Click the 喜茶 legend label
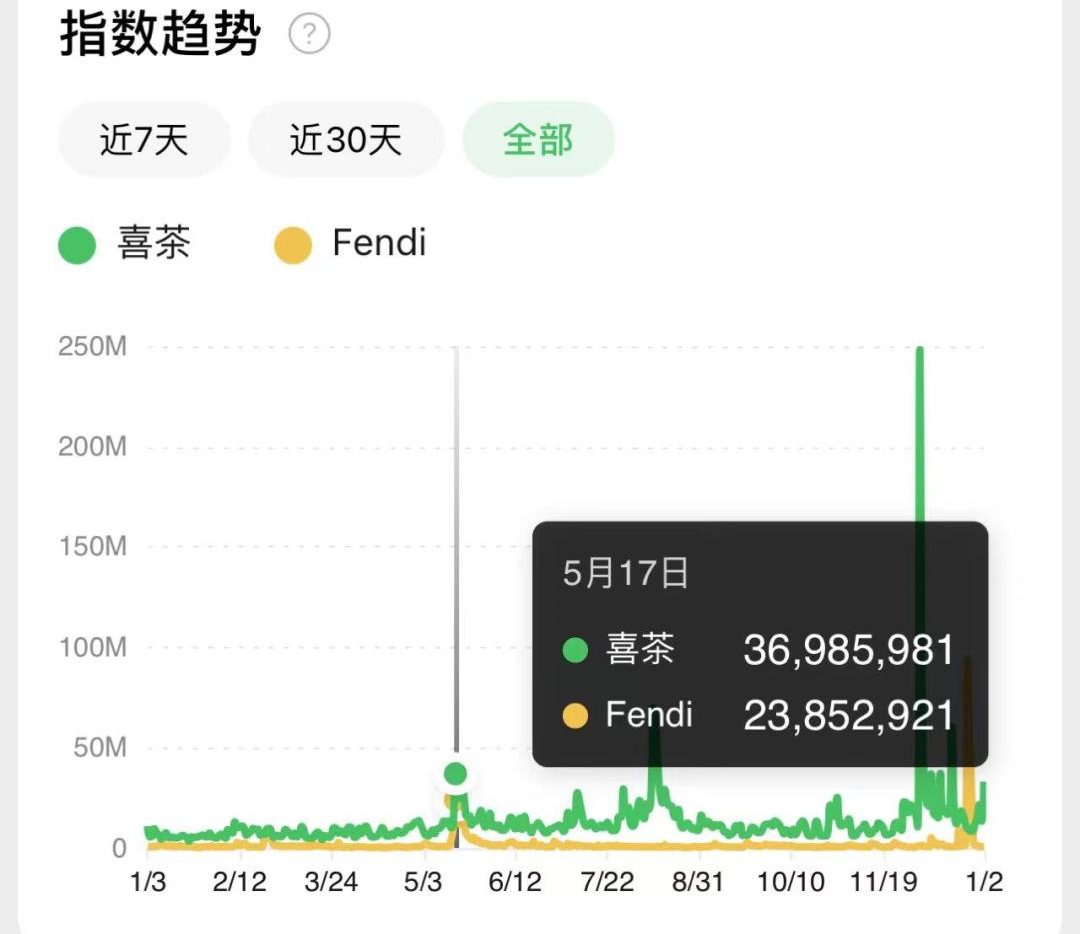1080x934 pixels. (x=154, y=243)
